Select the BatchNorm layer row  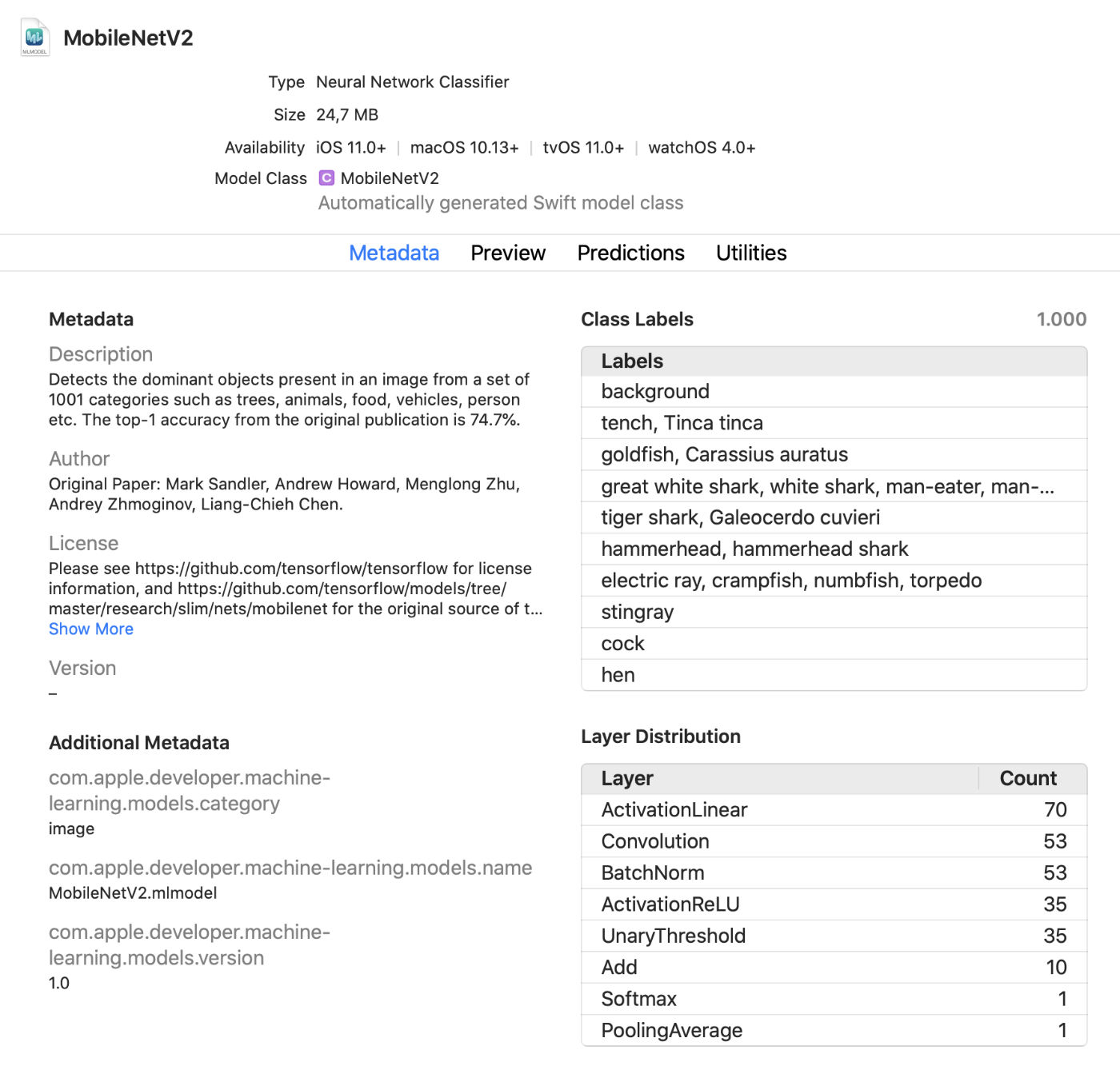pyautogui.click(x=653, y=873)
